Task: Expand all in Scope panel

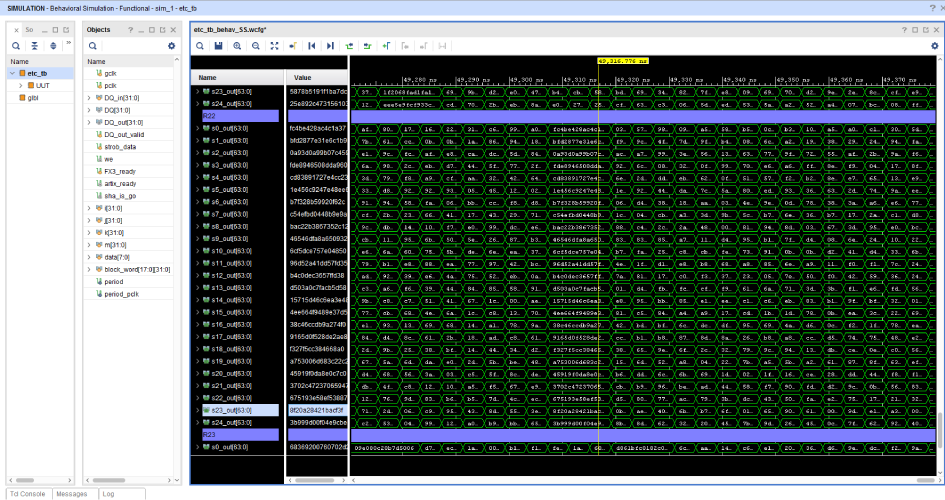Action: pos(53,46)
